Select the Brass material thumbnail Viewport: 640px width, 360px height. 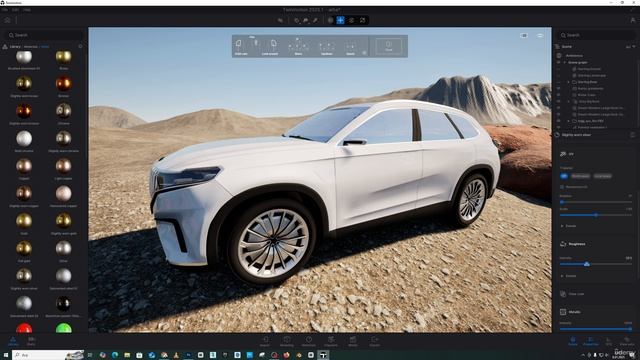coord(64,56)
